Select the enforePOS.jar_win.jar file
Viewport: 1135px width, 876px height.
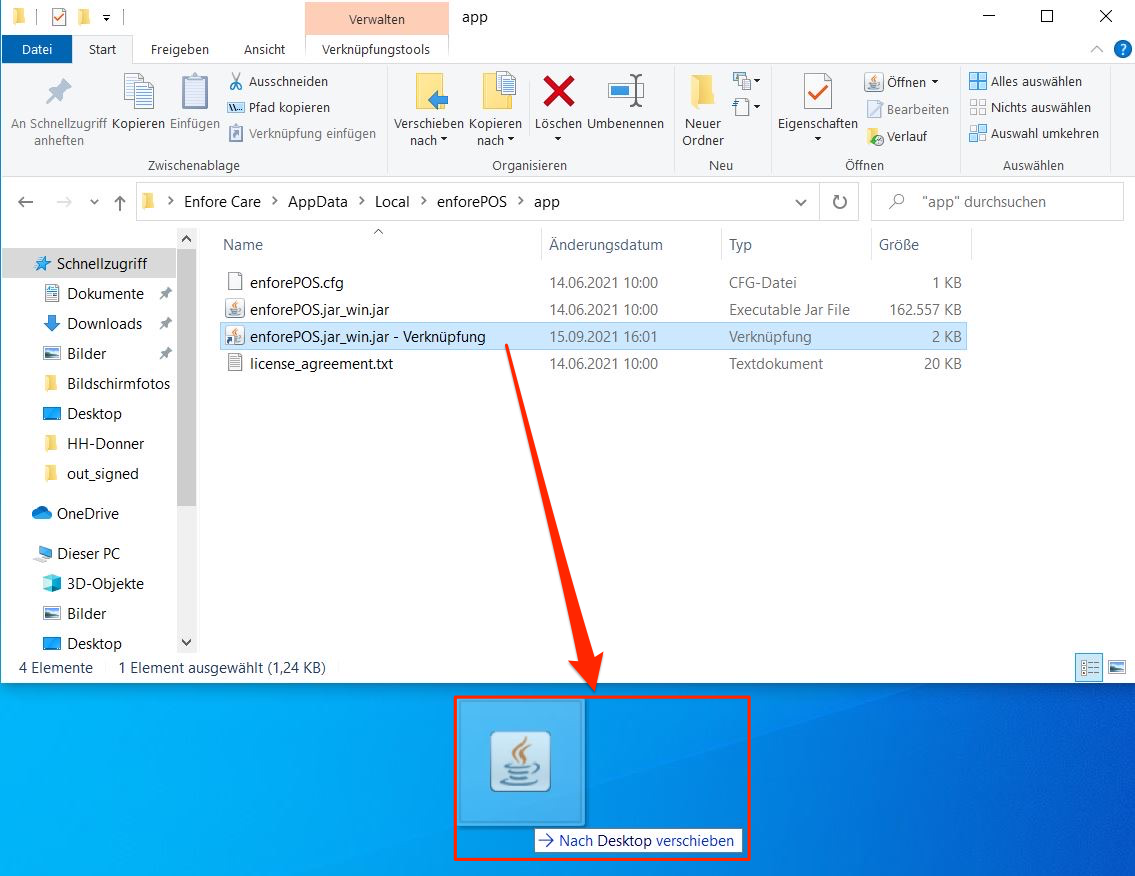click(x=593, y=310)
